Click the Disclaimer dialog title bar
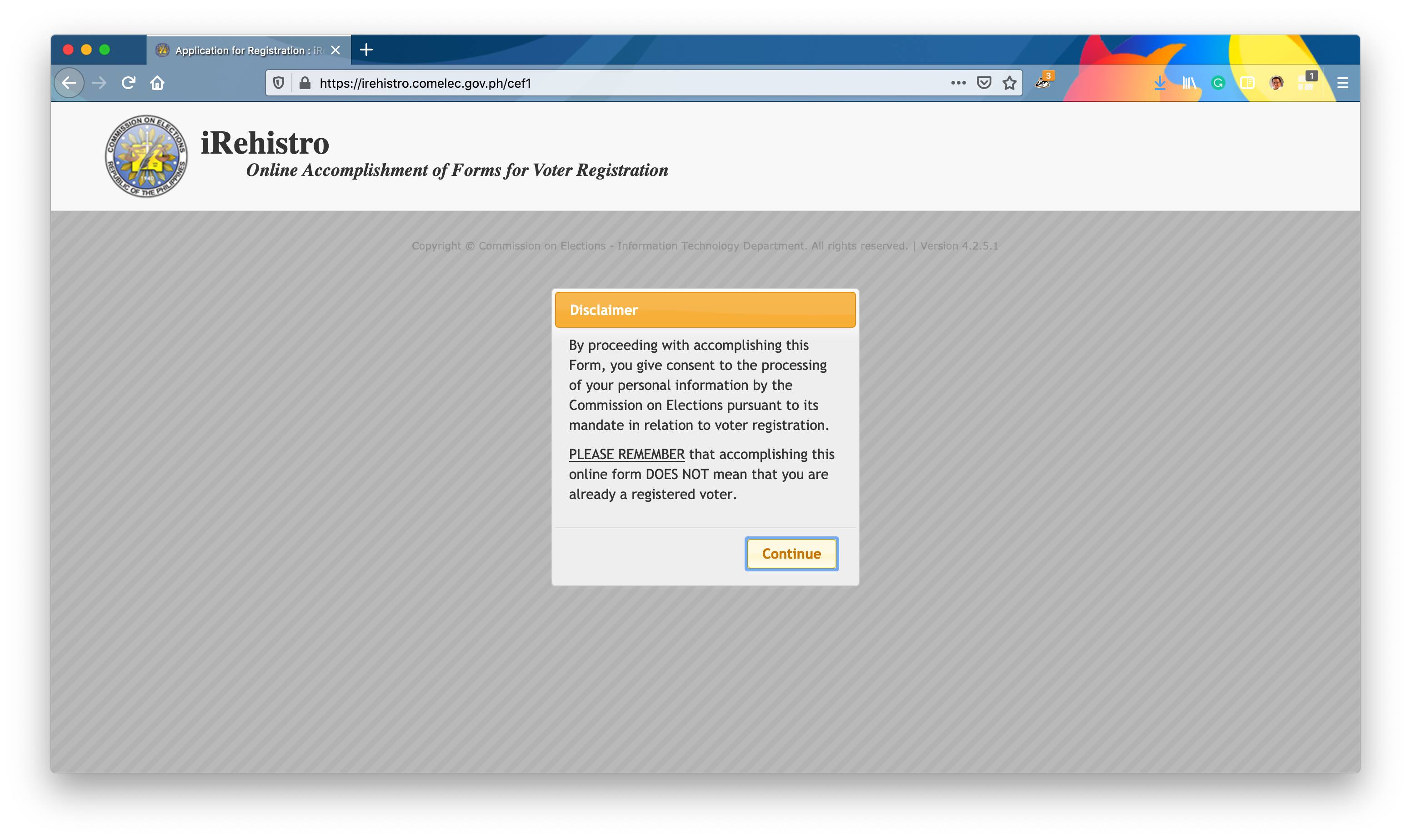The image size is (1411, 840). click(x=705, y=310)
